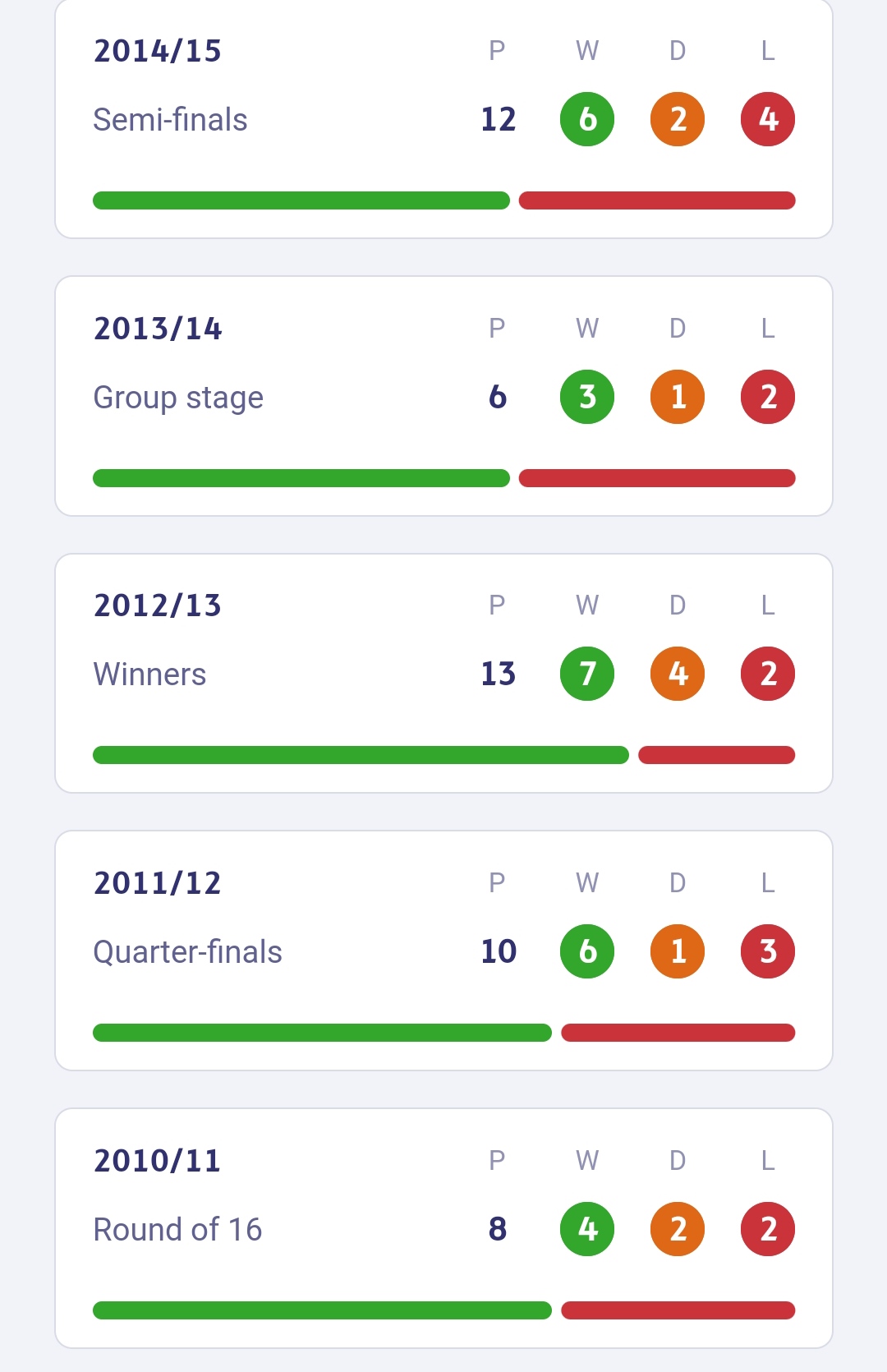This screenshot has height=1372, width=887.
Task: Click the orange draws badge for 2014/15
Action: tap(678, 119)
